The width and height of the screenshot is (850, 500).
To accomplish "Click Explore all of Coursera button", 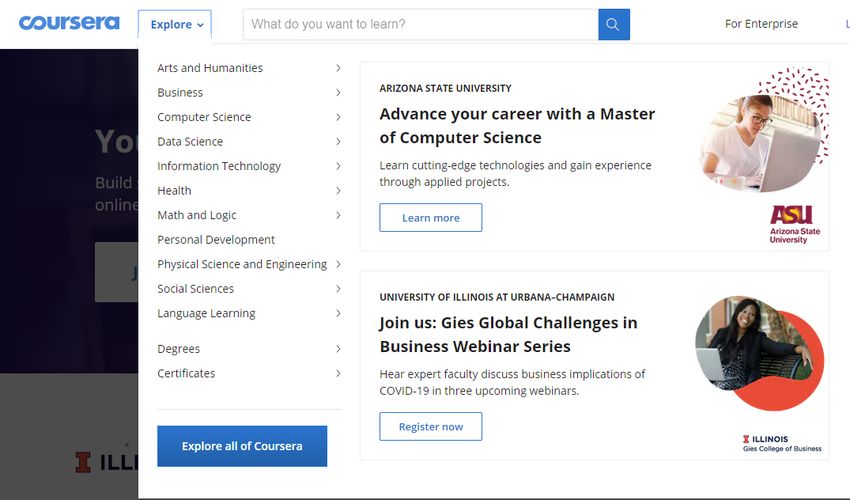I will (x=242, y=446).
